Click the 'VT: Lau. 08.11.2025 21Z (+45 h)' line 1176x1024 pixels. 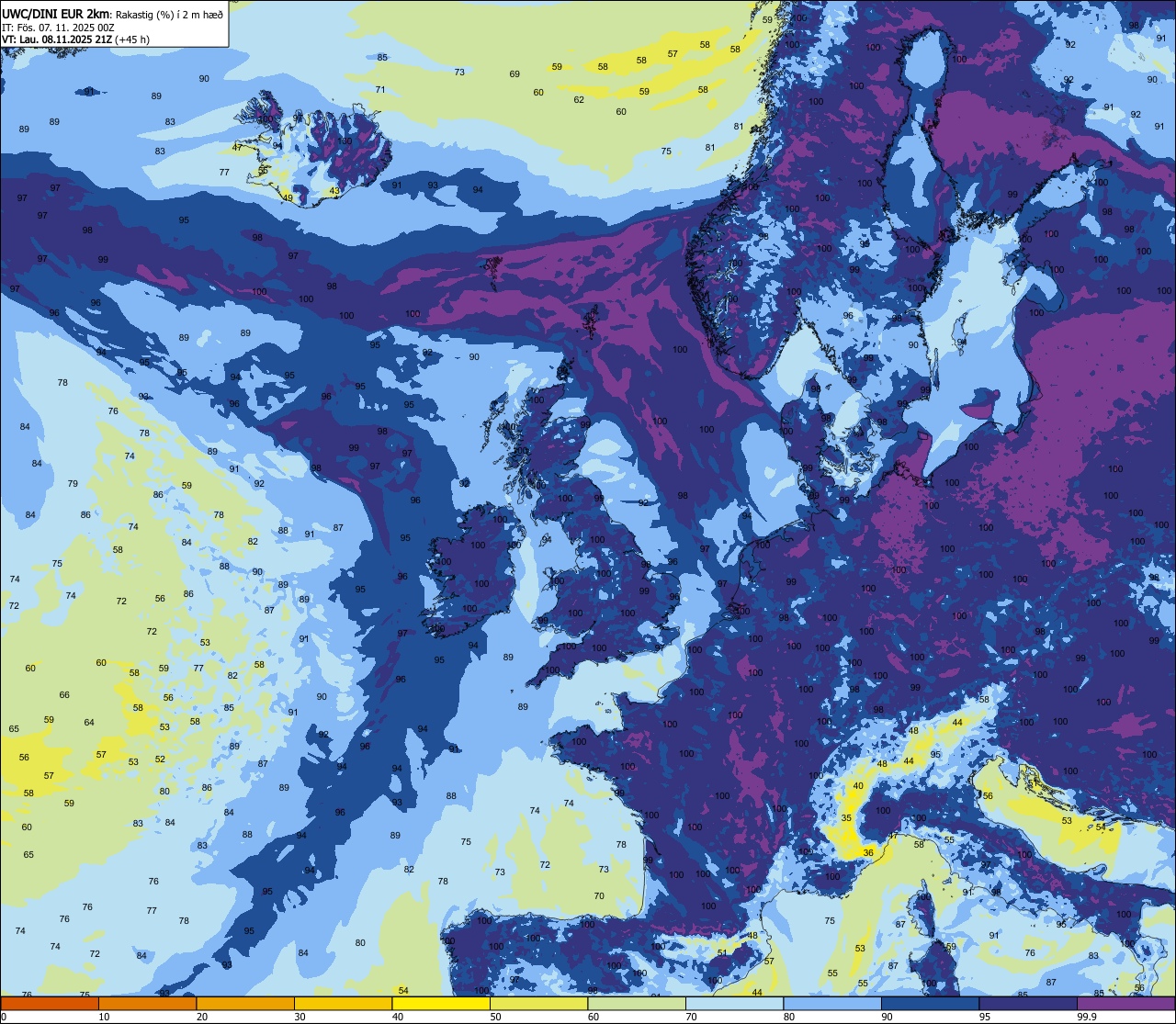tap(75, 39)
